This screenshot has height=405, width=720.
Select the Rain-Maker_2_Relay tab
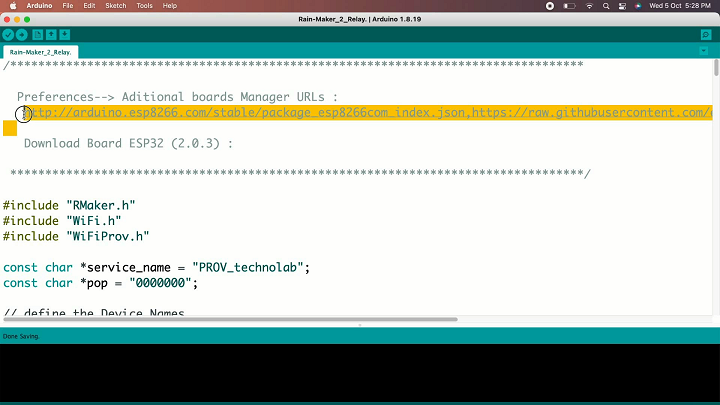coord(40,52)
